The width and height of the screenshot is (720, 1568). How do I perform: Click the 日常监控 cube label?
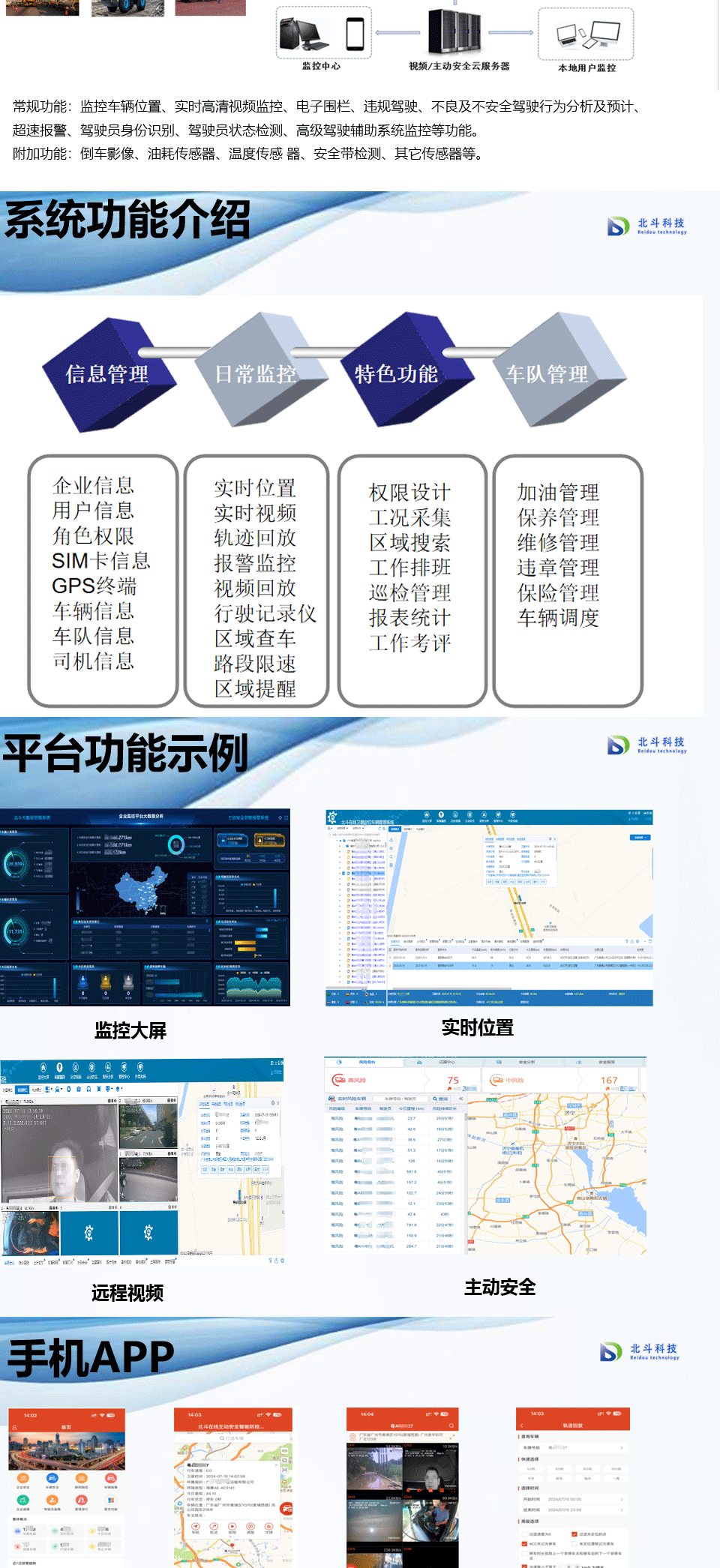pyautogui.click(x=255, y=373)
